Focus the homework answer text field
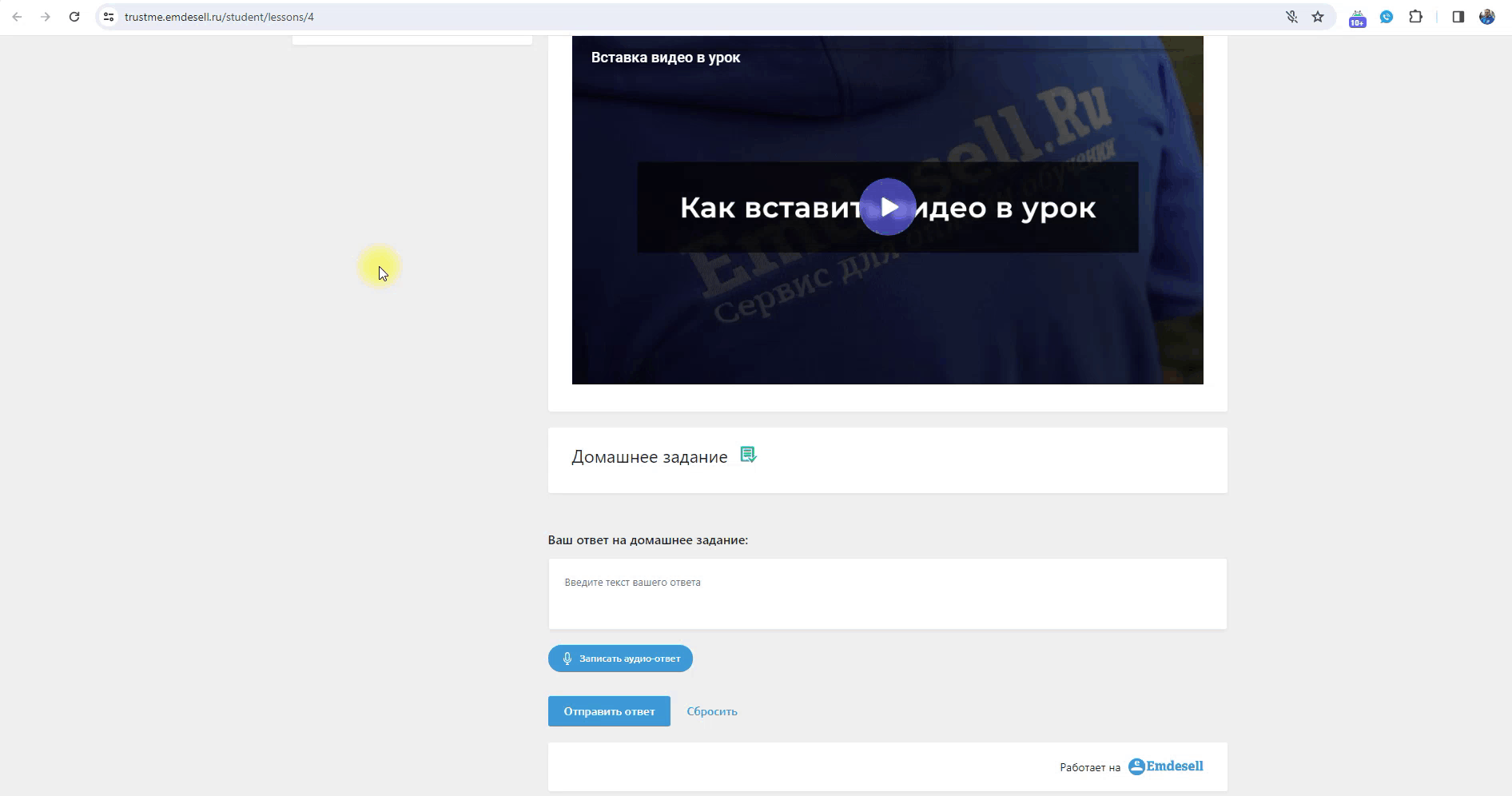 point(887,594)
